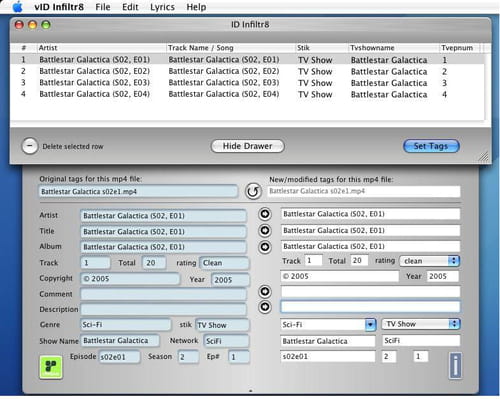The height and width of the screenshot is (399, 500).
Task: Click the new Album input field
Action: tap(370, 246)
